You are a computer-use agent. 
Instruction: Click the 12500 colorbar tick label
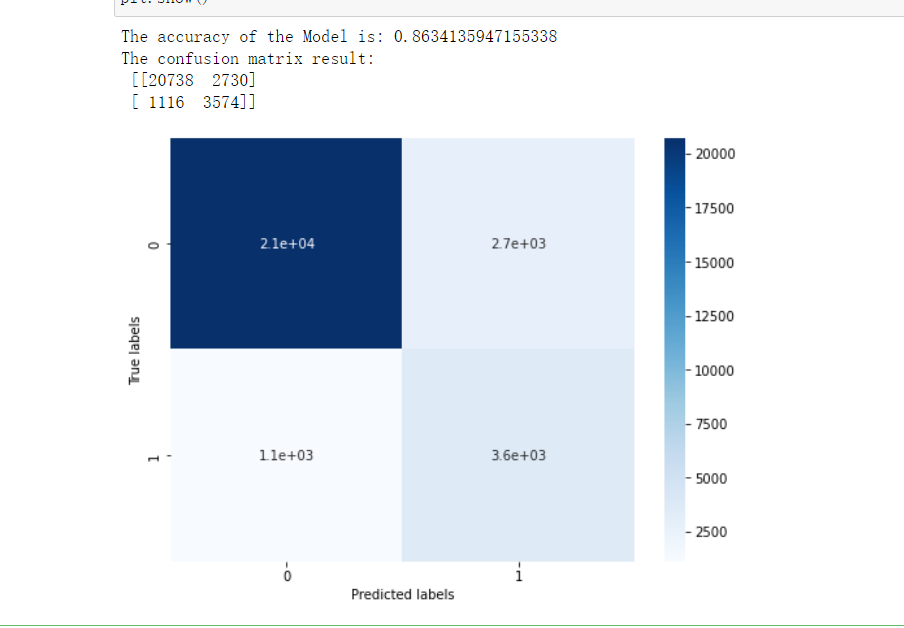pyautogui.click(x=715, y=316)
